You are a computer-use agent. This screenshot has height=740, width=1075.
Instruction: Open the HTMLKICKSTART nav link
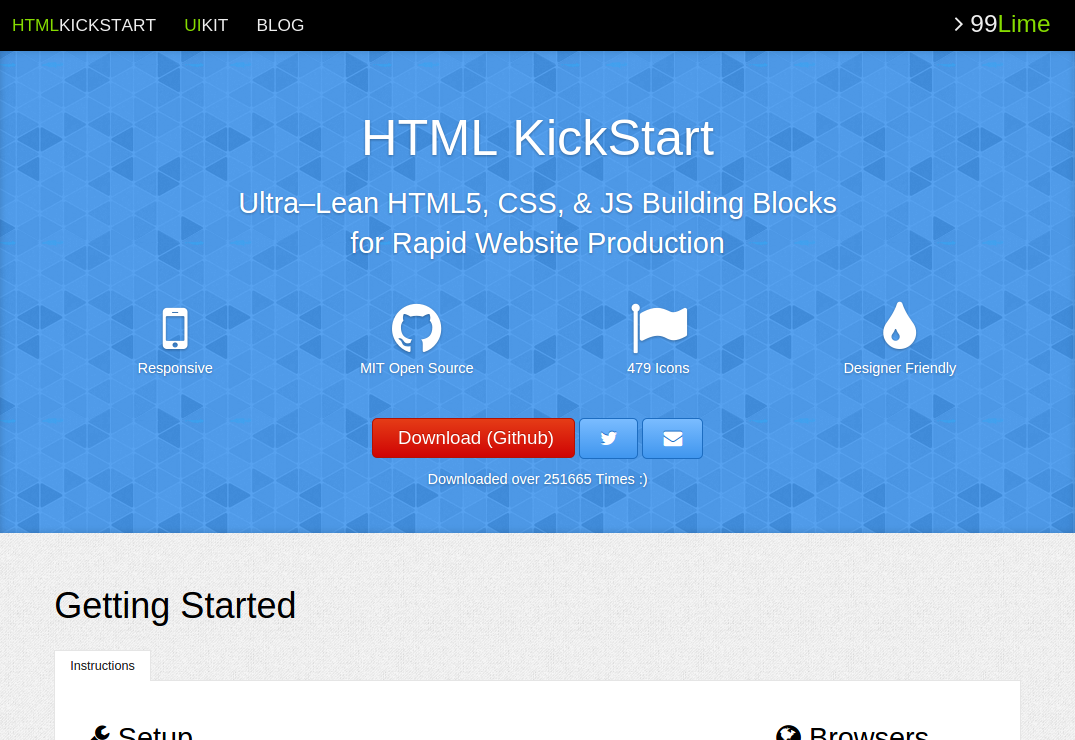tap(84, 25)
